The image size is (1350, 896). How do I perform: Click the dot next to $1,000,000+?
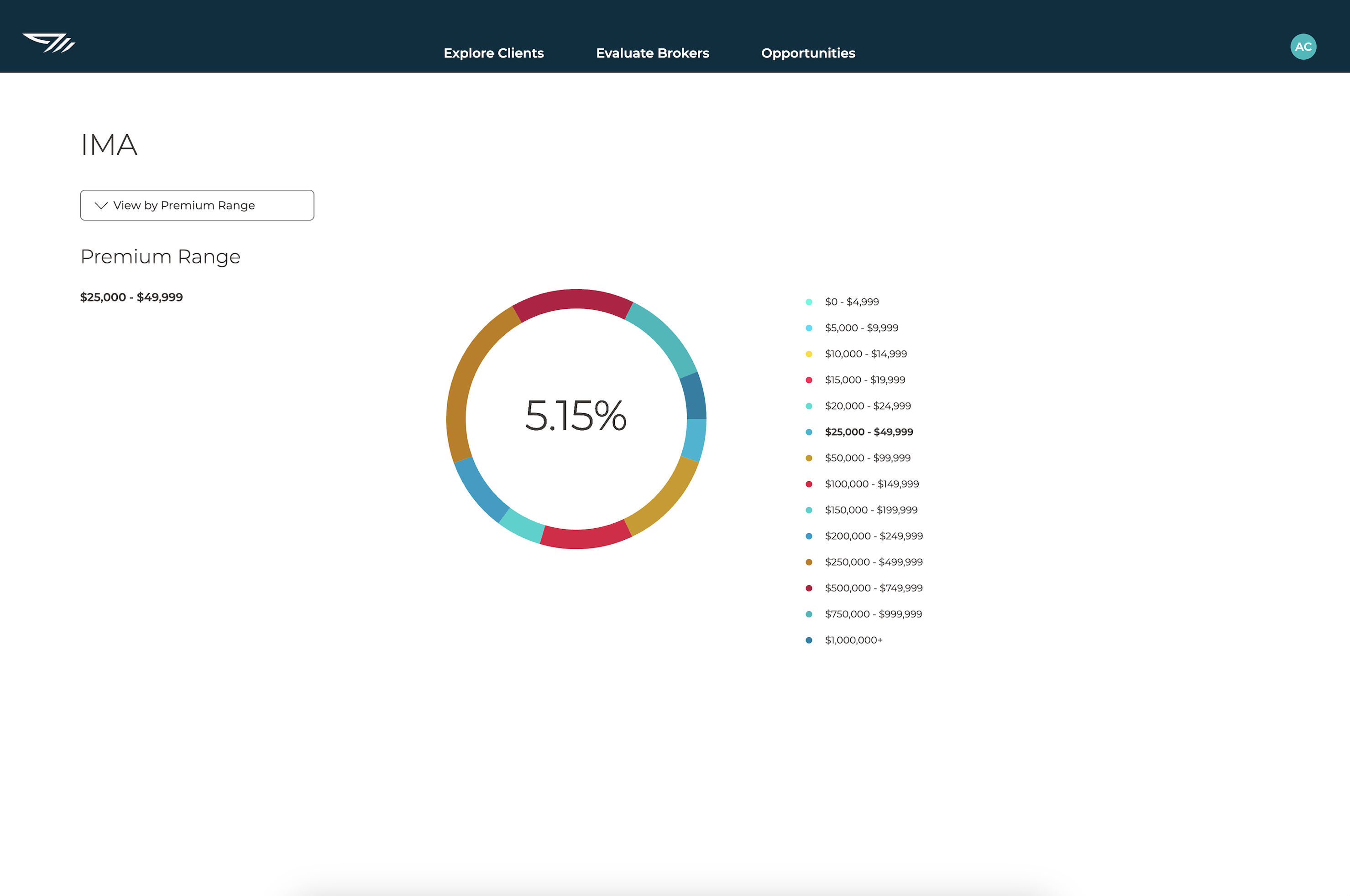point(808,640)
